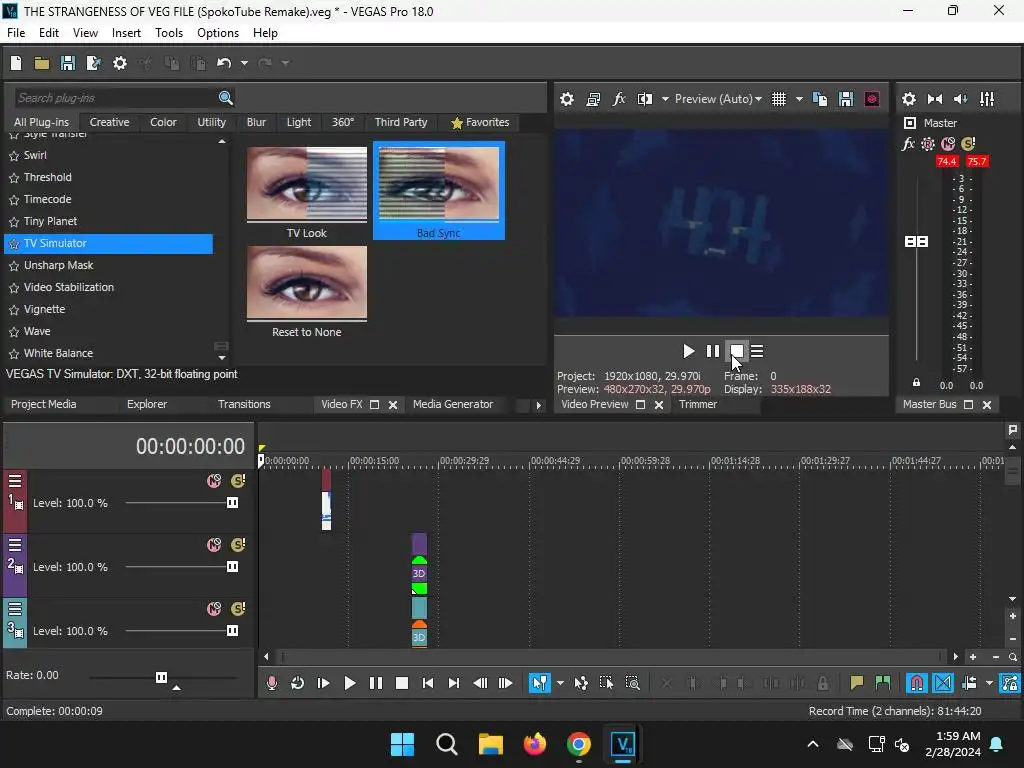This screenshot has height=768, width=1024.
Task: Select the Blur plug-in category tab
Action: (x=256, y=122)
